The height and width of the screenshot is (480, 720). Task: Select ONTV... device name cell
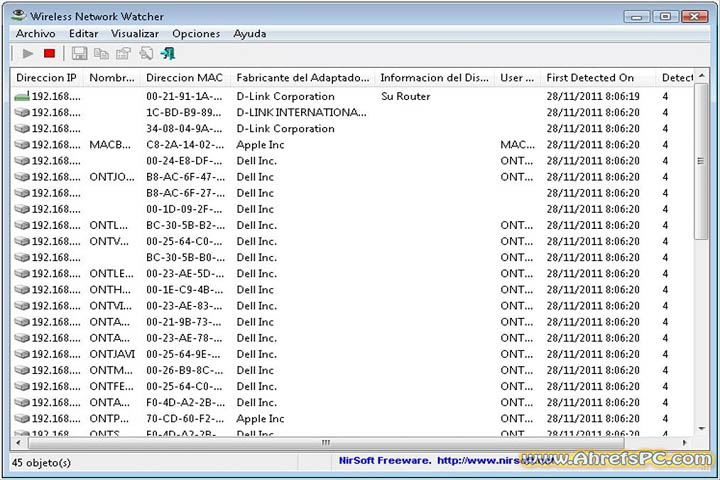tap(109, 241)
